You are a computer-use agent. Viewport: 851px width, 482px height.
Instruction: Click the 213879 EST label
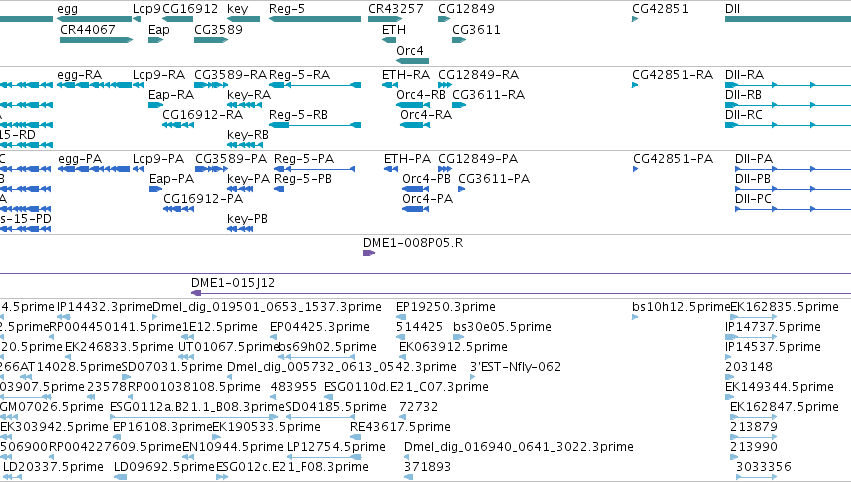[754, 427]
